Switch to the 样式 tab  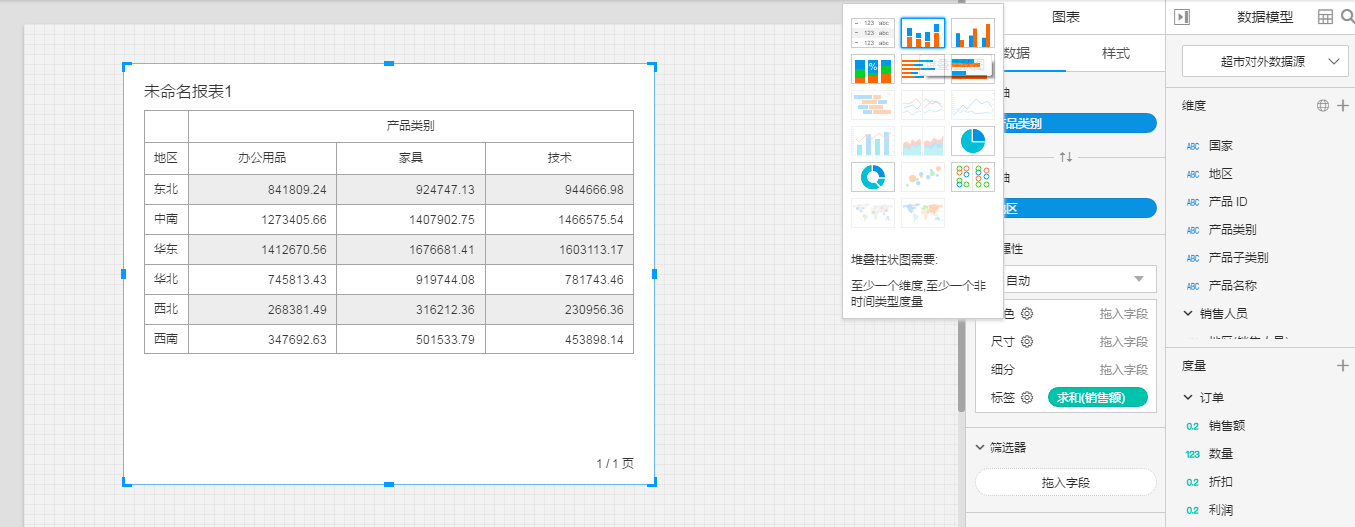tap(1115, 53)
